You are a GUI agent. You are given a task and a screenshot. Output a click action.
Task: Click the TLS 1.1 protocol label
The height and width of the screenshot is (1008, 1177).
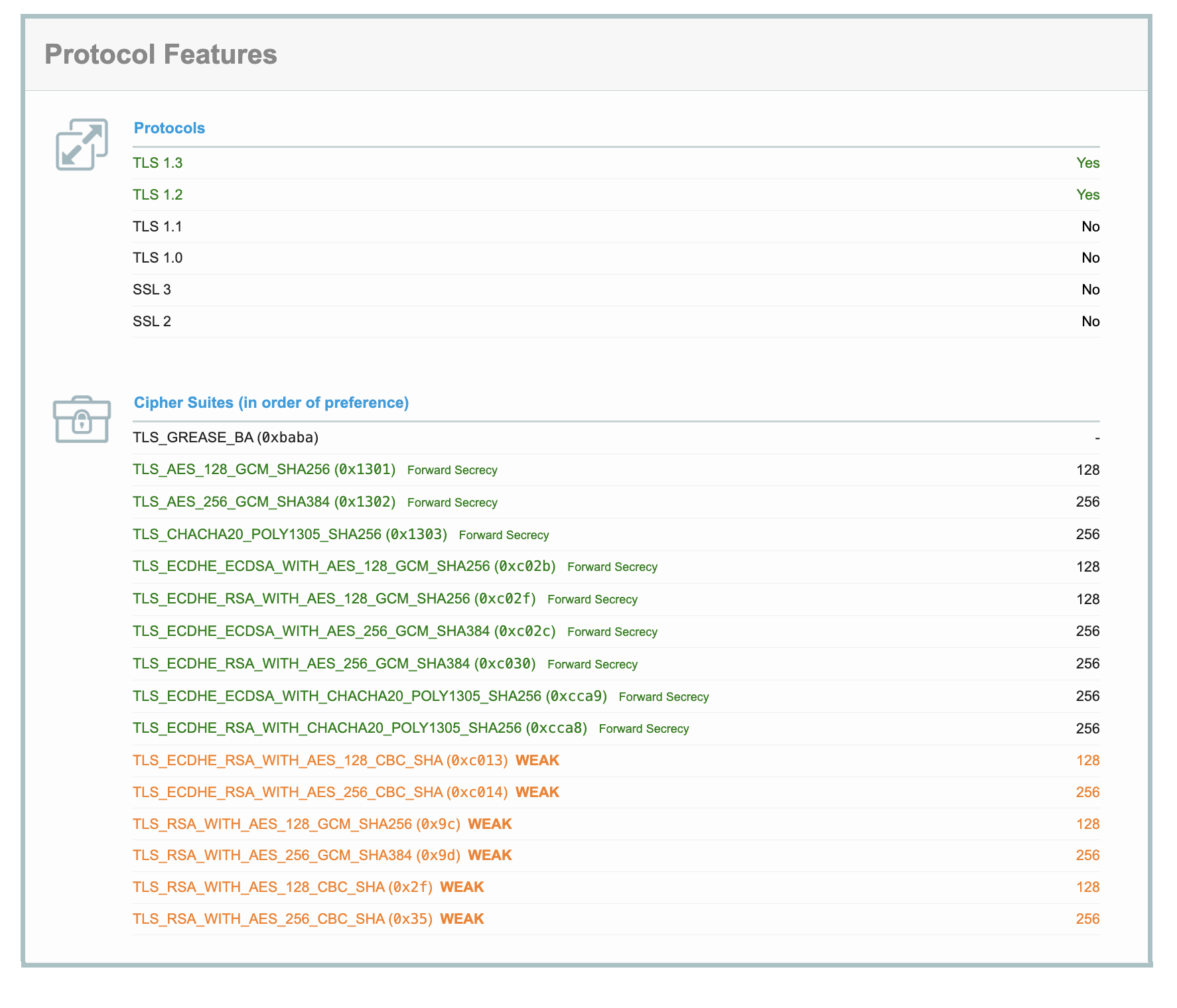click(x=157, y=227)
